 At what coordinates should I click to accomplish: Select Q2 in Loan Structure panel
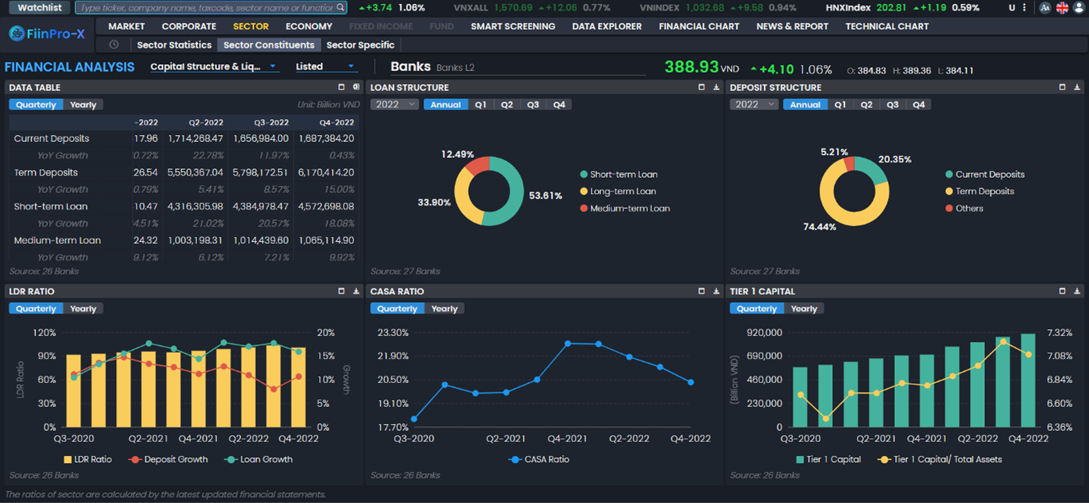coord(507,105)
